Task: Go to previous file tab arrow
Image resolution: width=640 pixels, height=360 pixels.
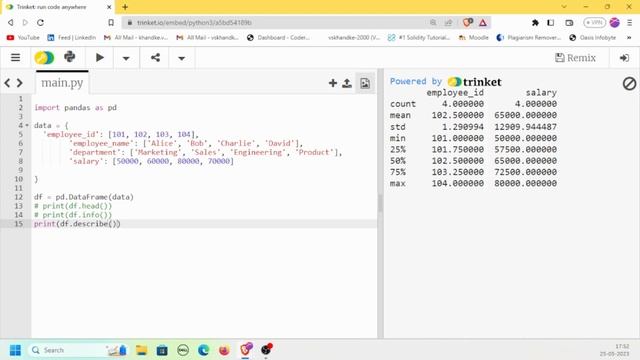Action: pyautogui.click(x=7, y=83)
